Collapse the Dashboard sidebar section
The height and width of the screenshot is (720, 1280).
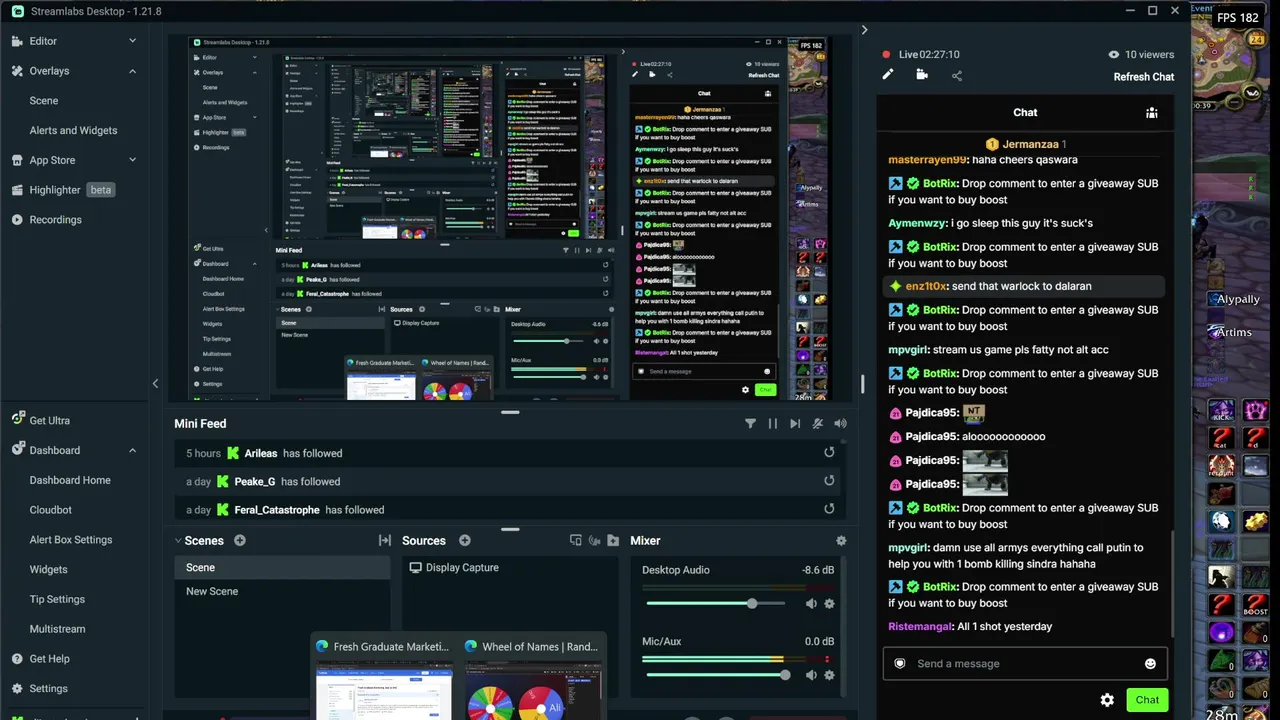(132, 451)
